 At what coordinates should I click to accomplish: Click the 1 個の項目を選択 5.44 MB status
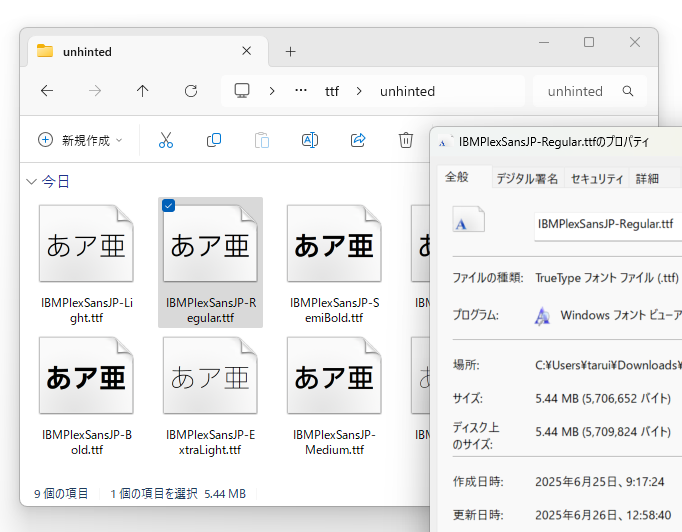(178, 493)
